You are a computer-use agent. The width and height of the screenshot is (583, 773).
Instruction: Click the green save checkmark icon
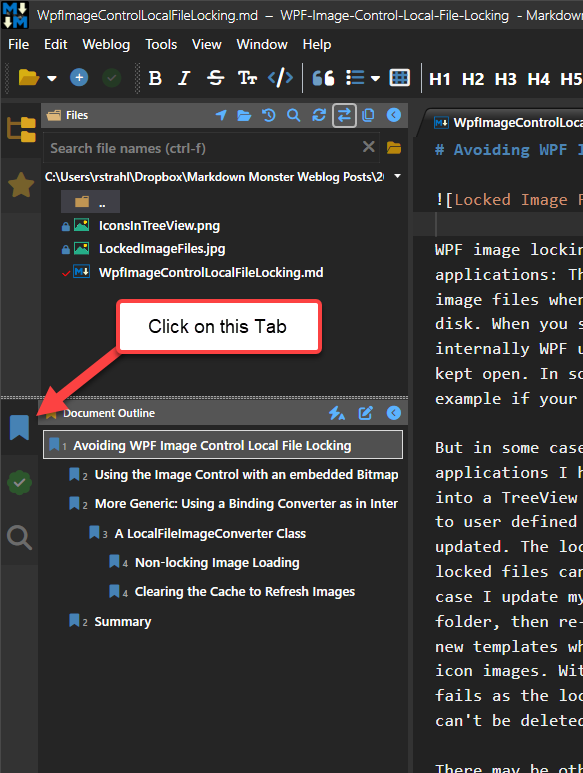pyautogui.click(x=111, y=77)
